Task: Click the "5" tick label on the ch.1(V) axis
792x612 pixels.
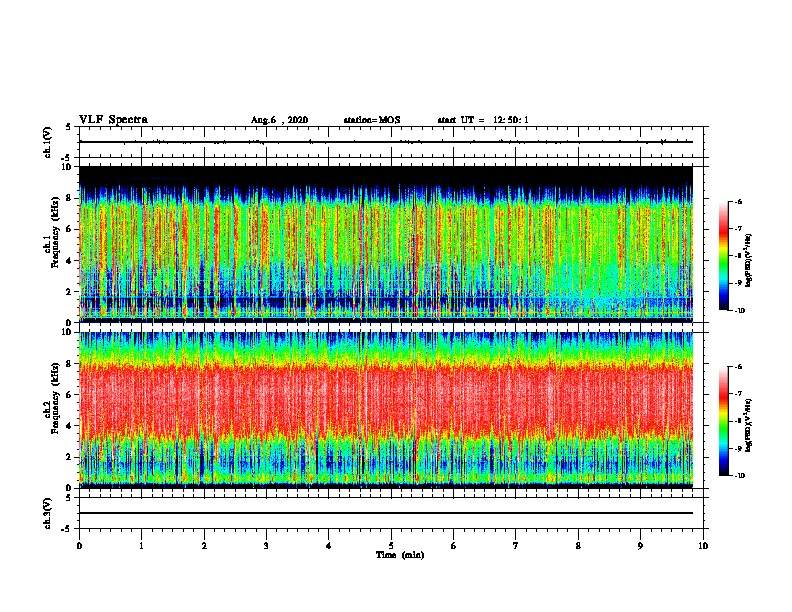Action: click(69, 127)
